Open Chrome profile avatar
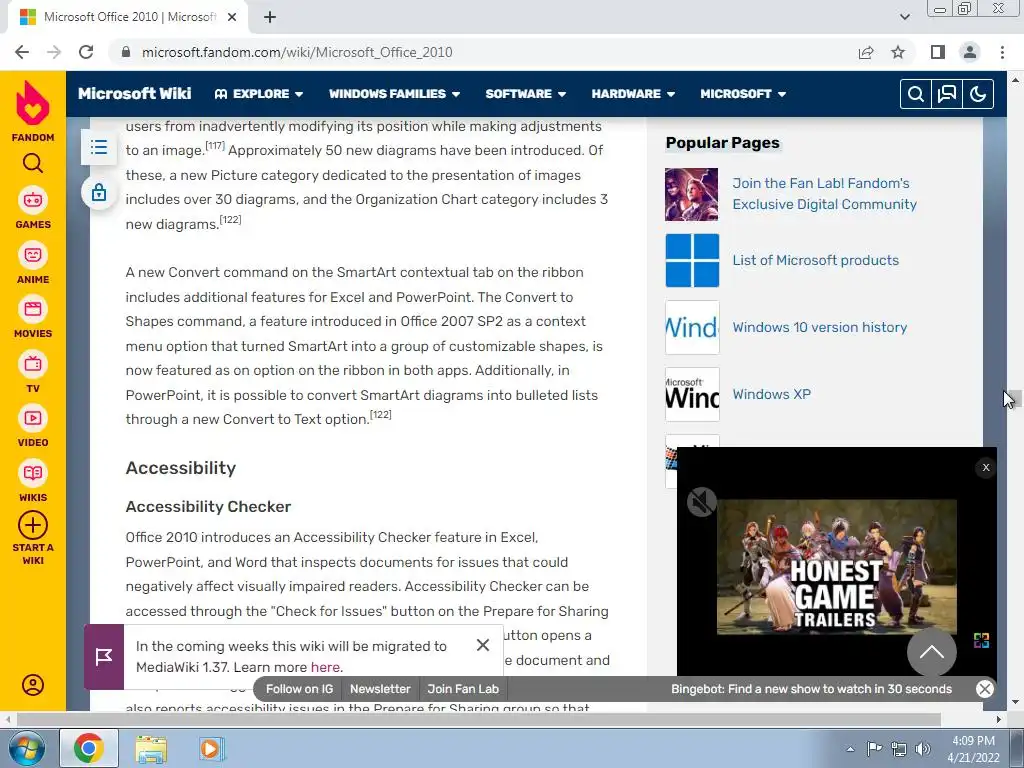This screenshot has width=1024, height=768. (x=970, y=52)
